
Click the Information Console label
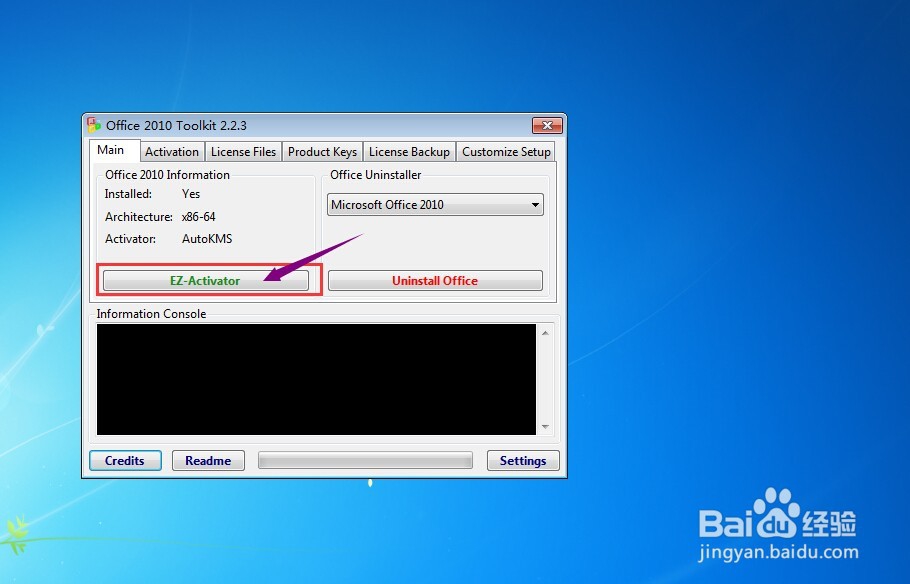151,313
